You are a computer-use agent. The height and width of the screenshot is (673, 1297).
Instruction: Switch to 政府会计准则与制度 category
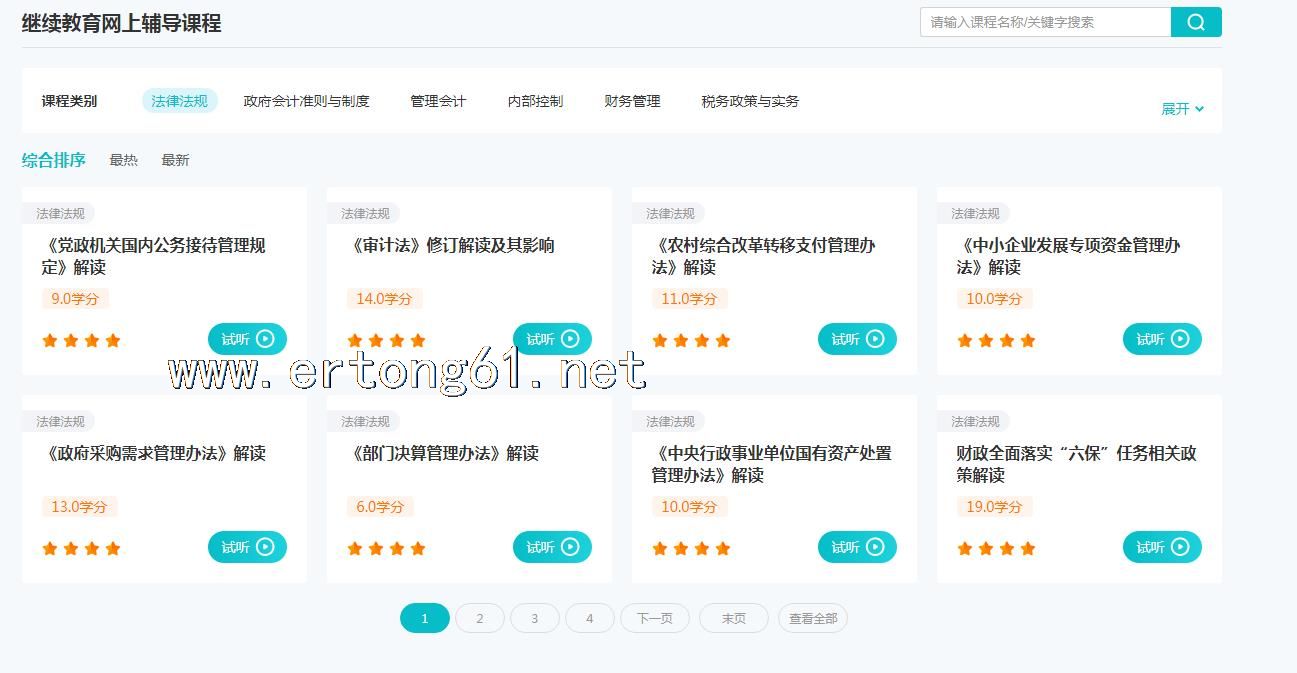306,101
